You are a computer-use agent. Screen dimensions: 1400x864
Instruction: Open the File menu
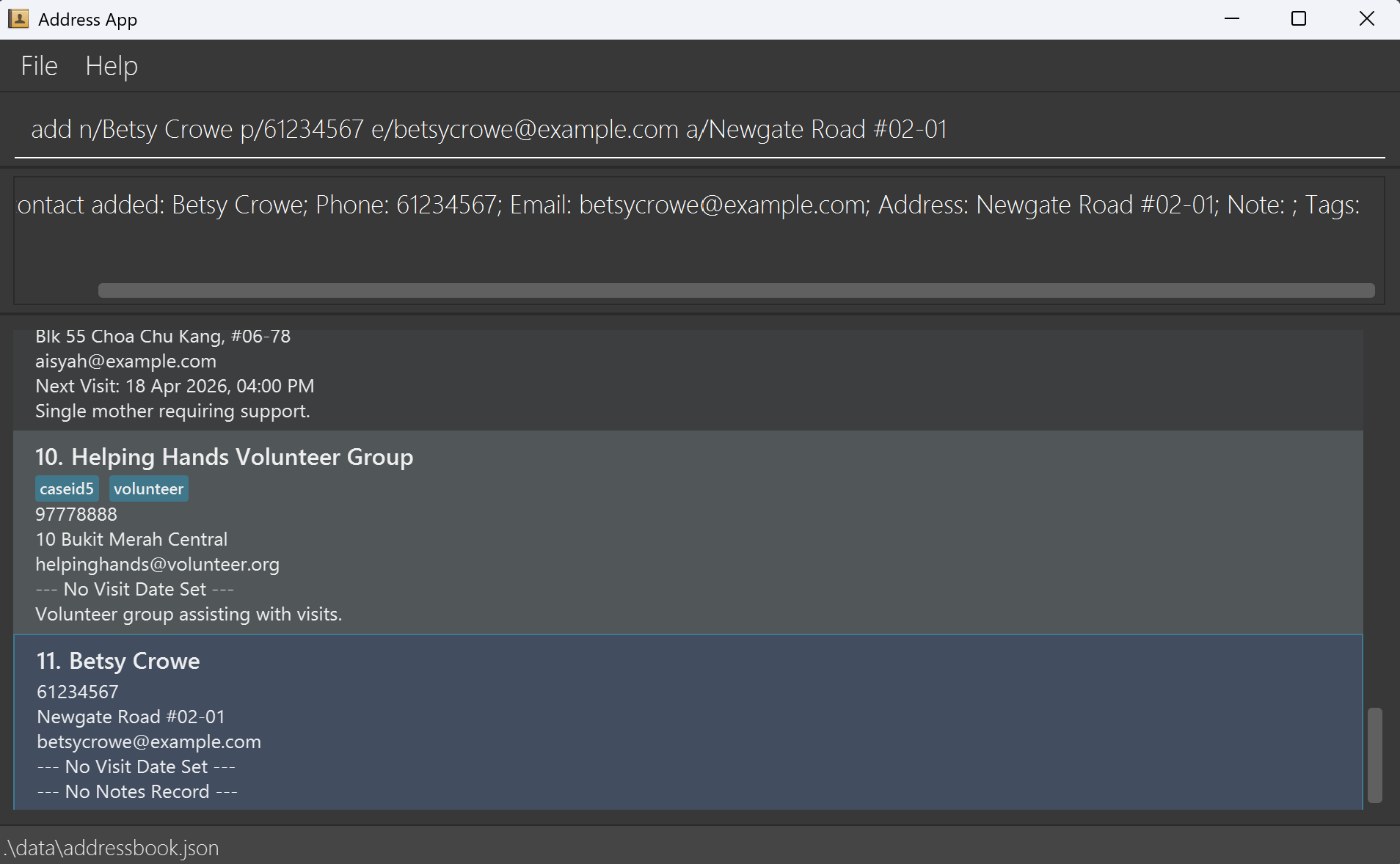tap(39, 66)
